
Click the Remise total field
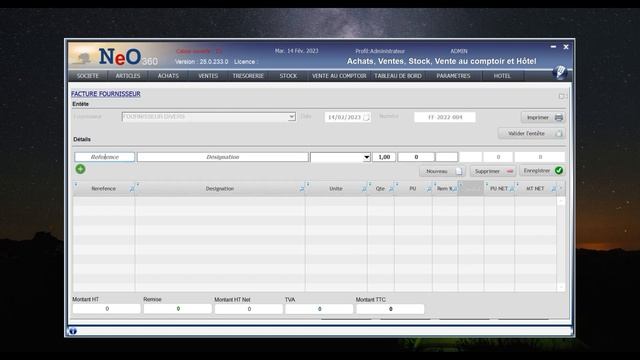click(x=178, y=309)
